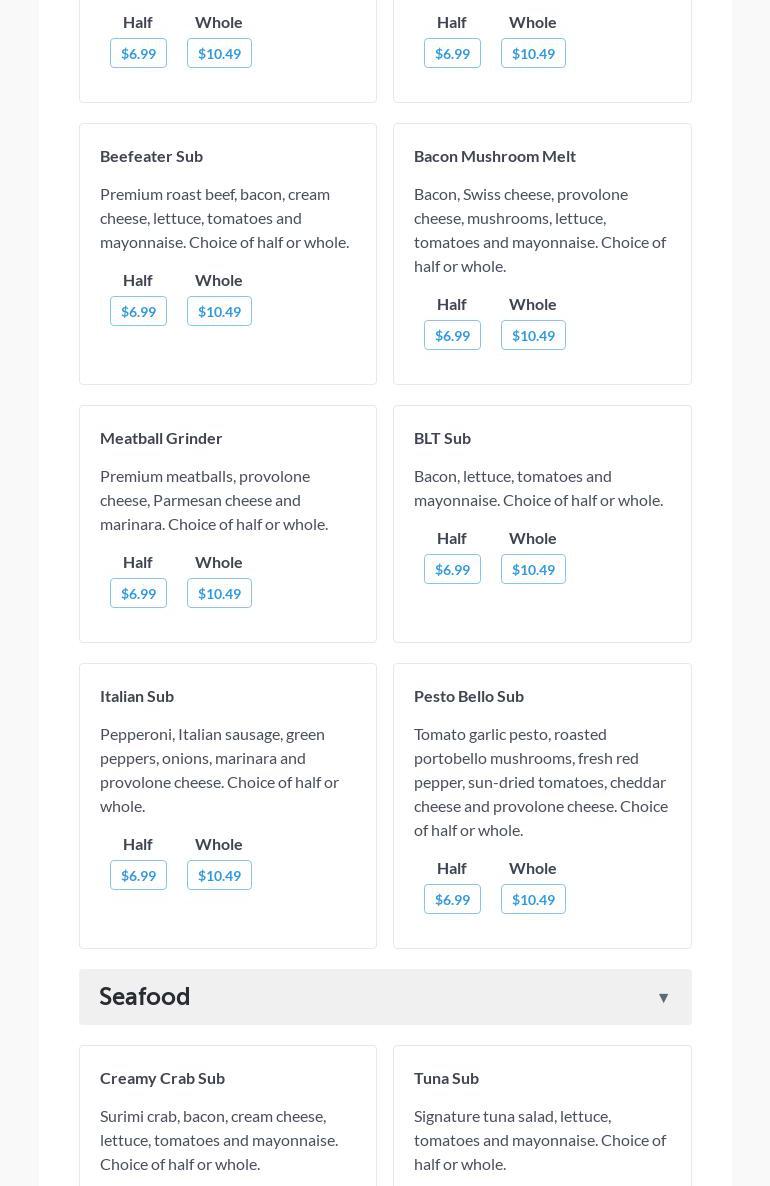Viewport: 770px width, 1186px height.
Task: Choose Whole $10.49 Beefeater Sub
Action: coord(219,311)
